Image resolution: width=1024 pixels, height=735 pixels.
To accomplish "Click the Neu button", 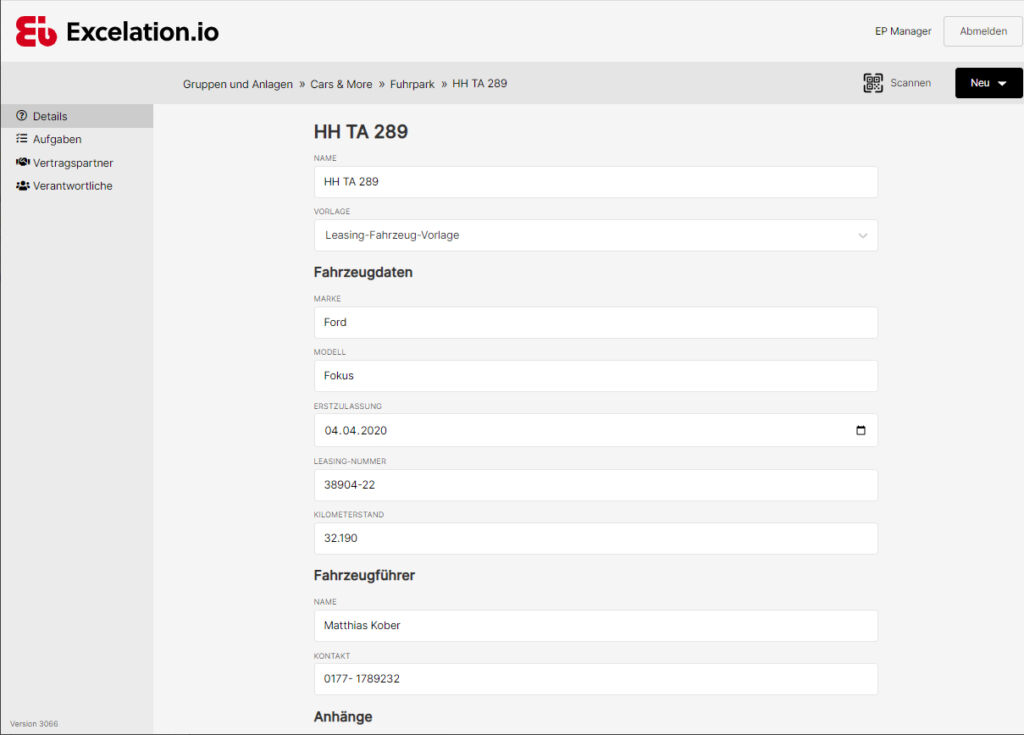I will 980,83.
